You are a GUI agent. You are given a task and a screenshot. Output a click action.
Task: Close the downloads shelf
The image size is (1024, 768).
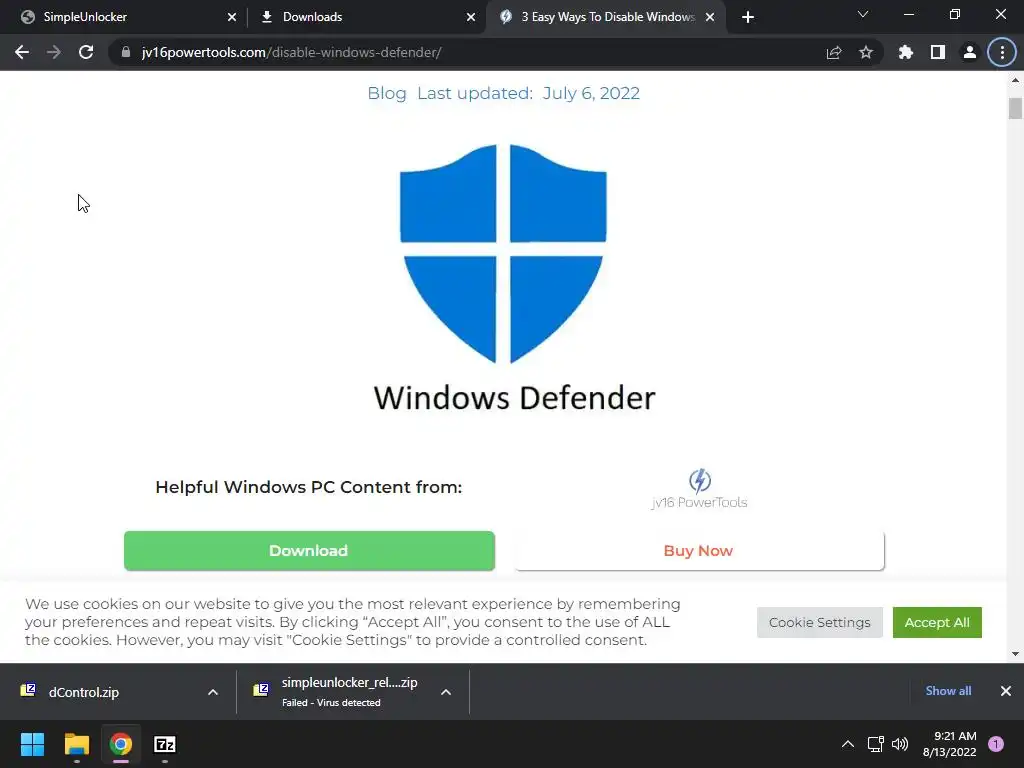tap(1006, 691)
